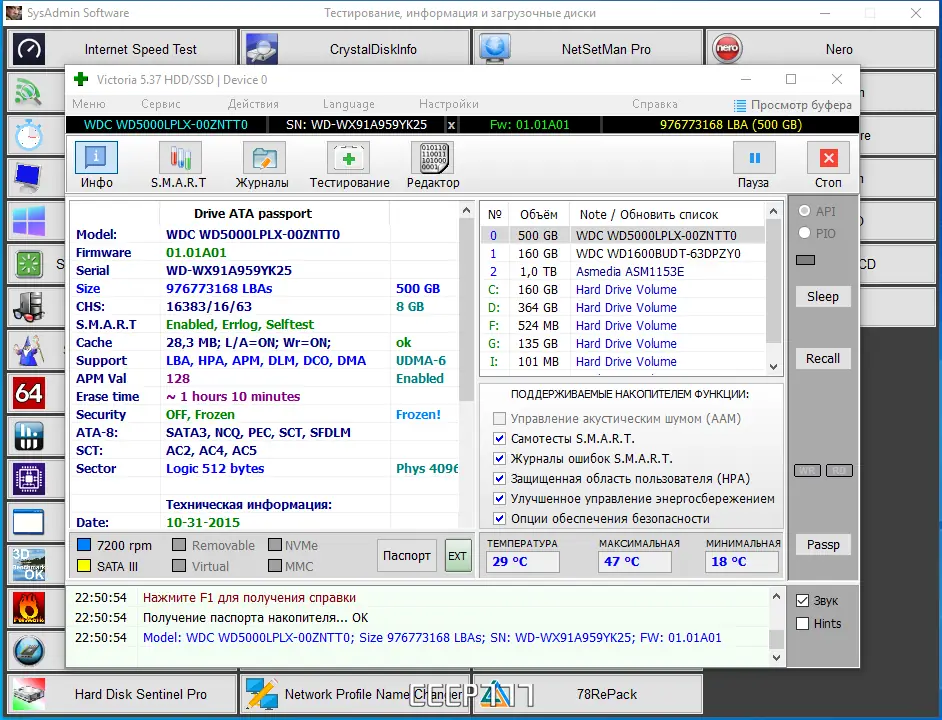This screenshot has width=942, height=720.
Task: Toggle Управление акустическим шумом (AAM) checkbox
Action: (499, 418)
